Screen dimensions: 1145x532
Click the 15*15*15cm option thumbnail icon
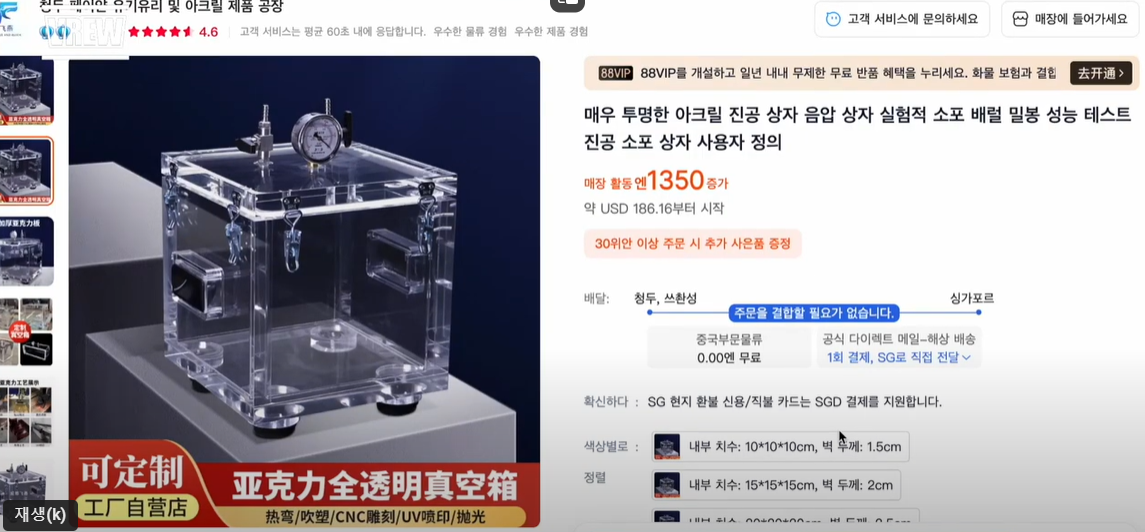[x=666, y=485]
